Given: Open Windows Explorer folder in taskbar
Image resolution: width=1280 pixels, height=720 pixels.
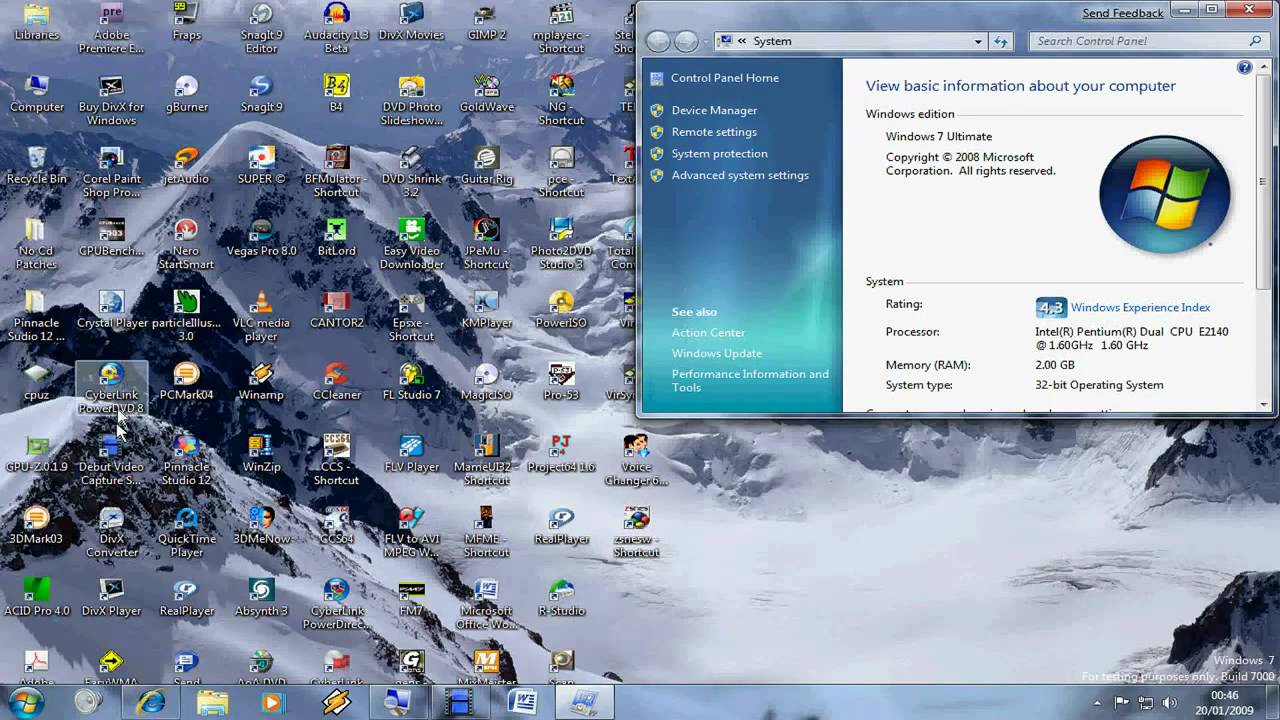Looking at the screenshot, I should pyautogui.click(x=212, y=703).
